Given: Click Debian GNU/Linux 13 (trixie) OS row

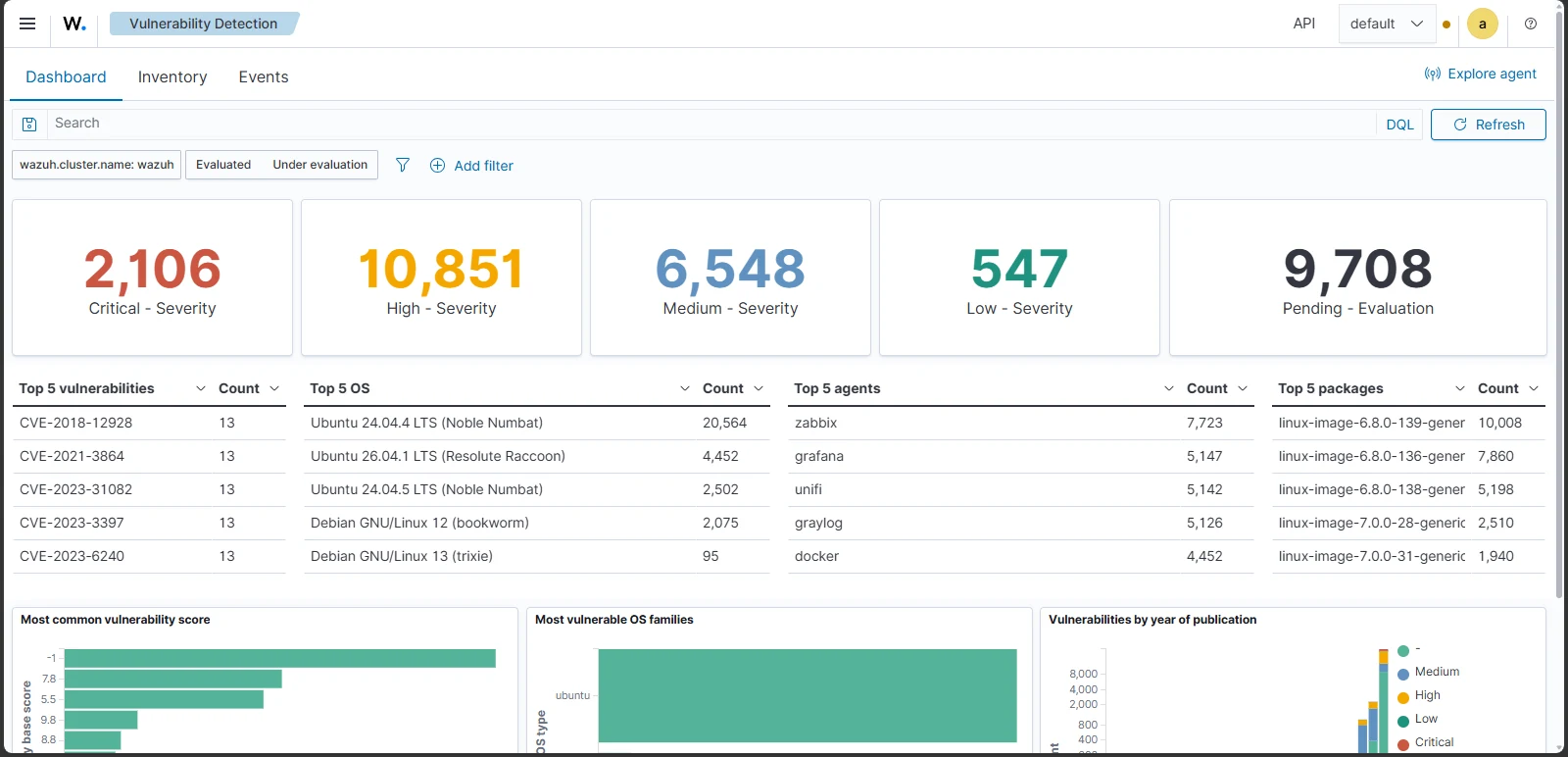Looking at the screenshot, I should (537, 556).
